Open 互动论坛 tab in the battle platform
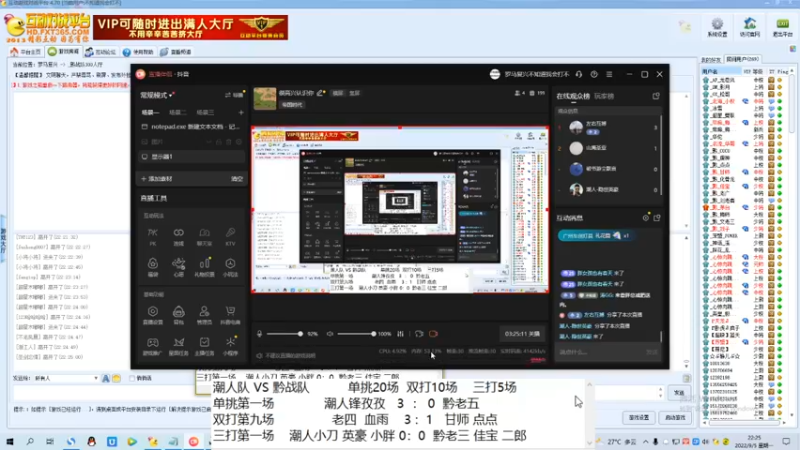 (101, 52)
